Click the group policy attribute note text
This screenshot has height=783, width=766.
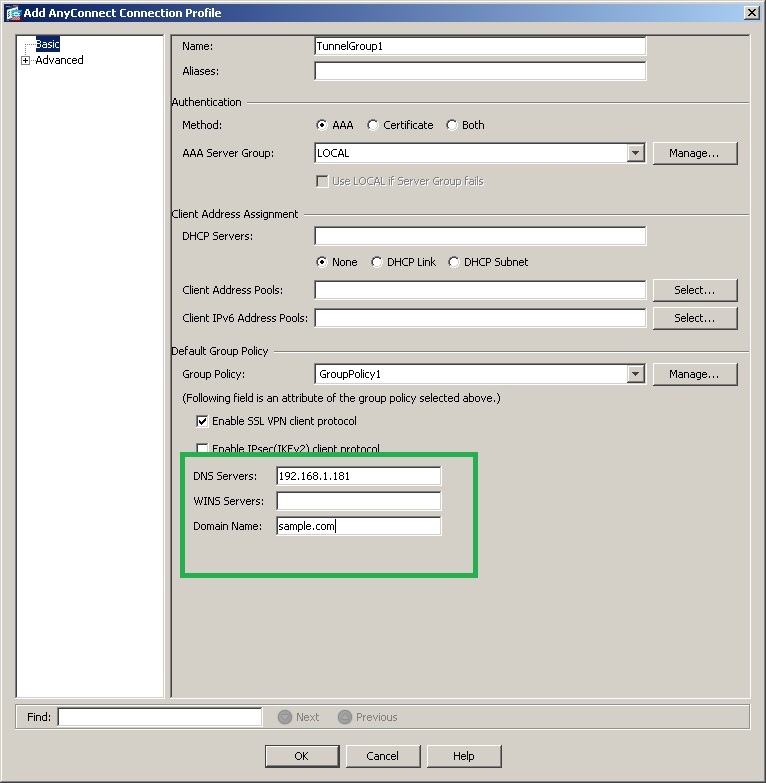(341, 398)
